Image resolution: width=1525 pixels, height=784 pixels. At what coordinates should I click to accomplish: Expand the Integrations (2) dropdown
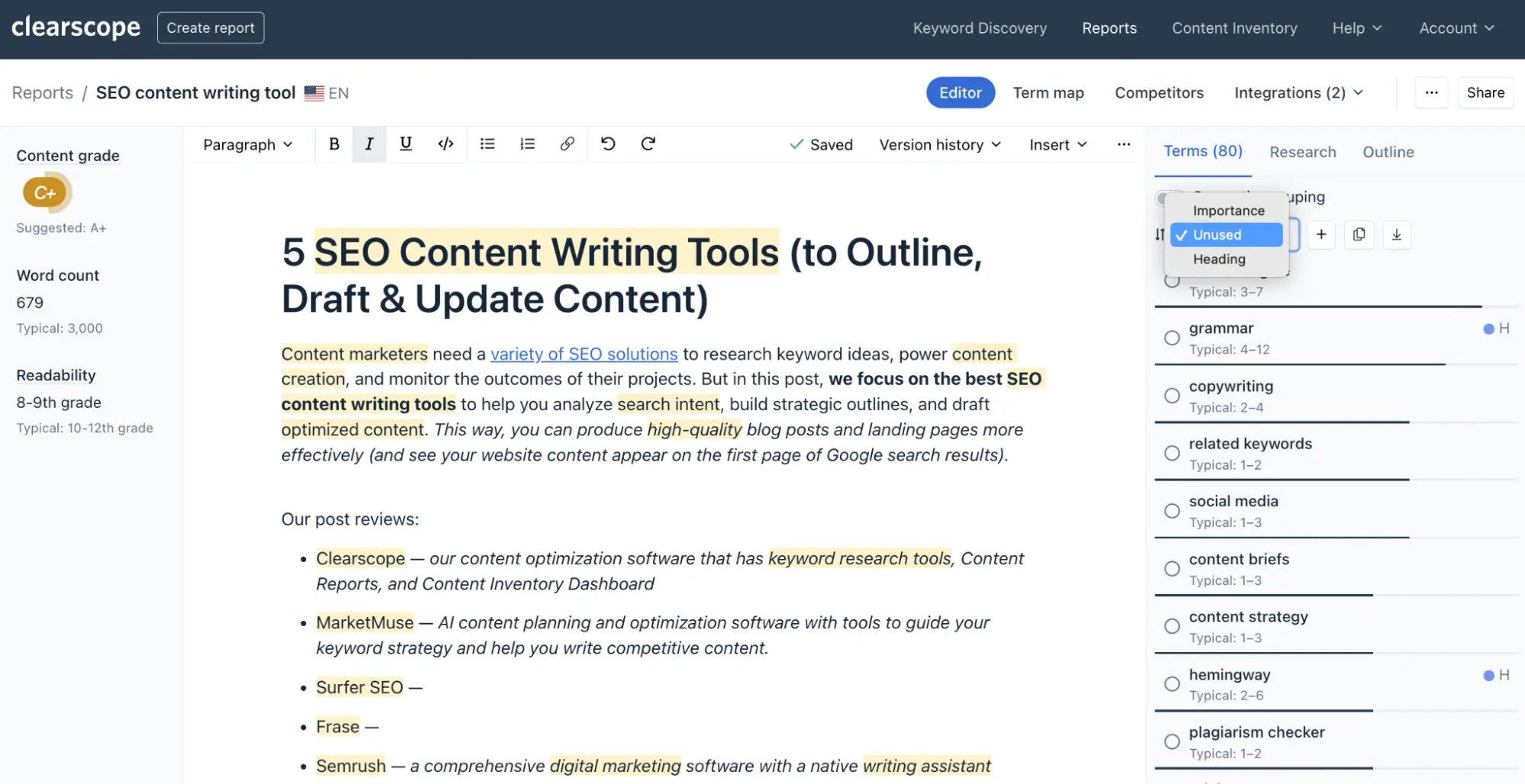click(x=1298, y=93)
